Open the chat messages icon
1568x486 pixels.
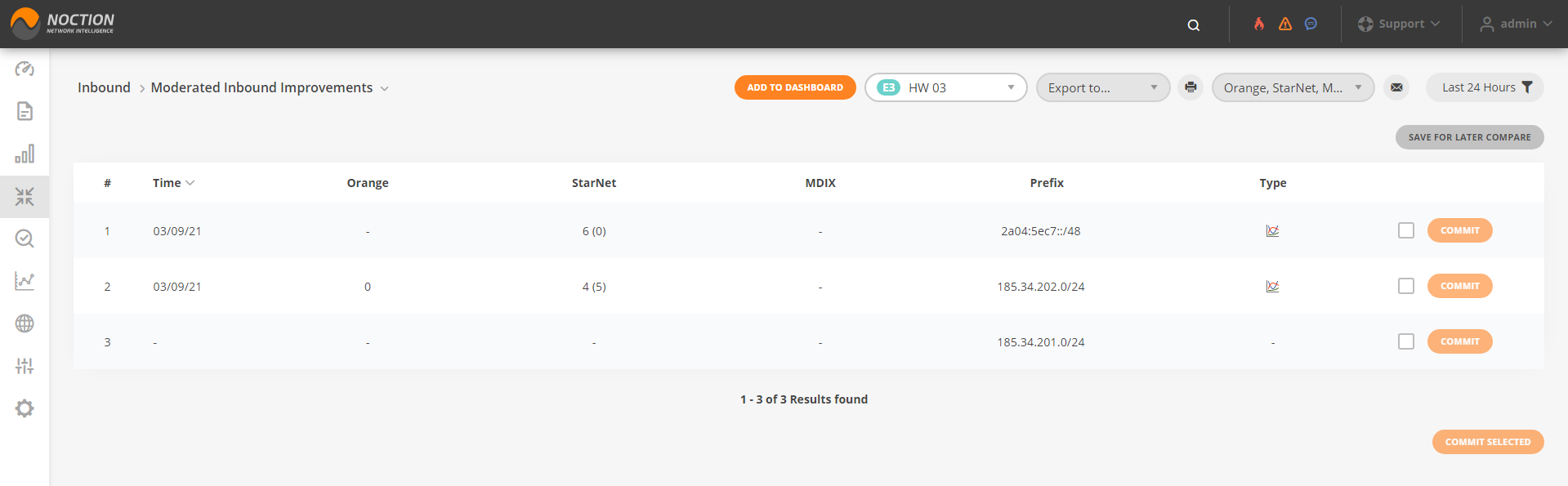click(1311, 24)
